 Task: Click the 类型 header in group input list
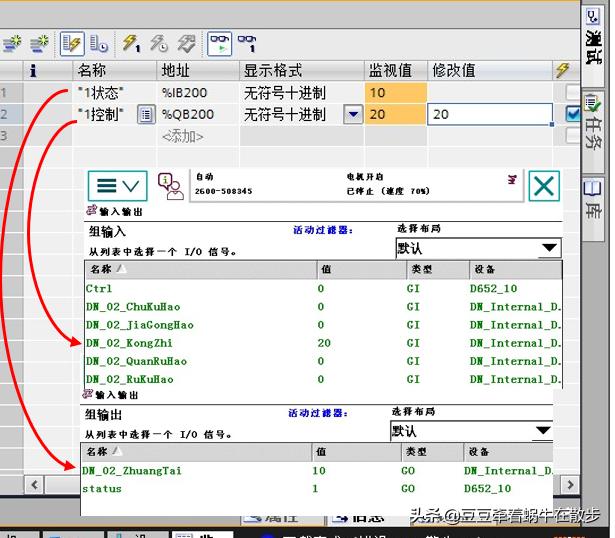pyautogui.click(x=438, y=269)
